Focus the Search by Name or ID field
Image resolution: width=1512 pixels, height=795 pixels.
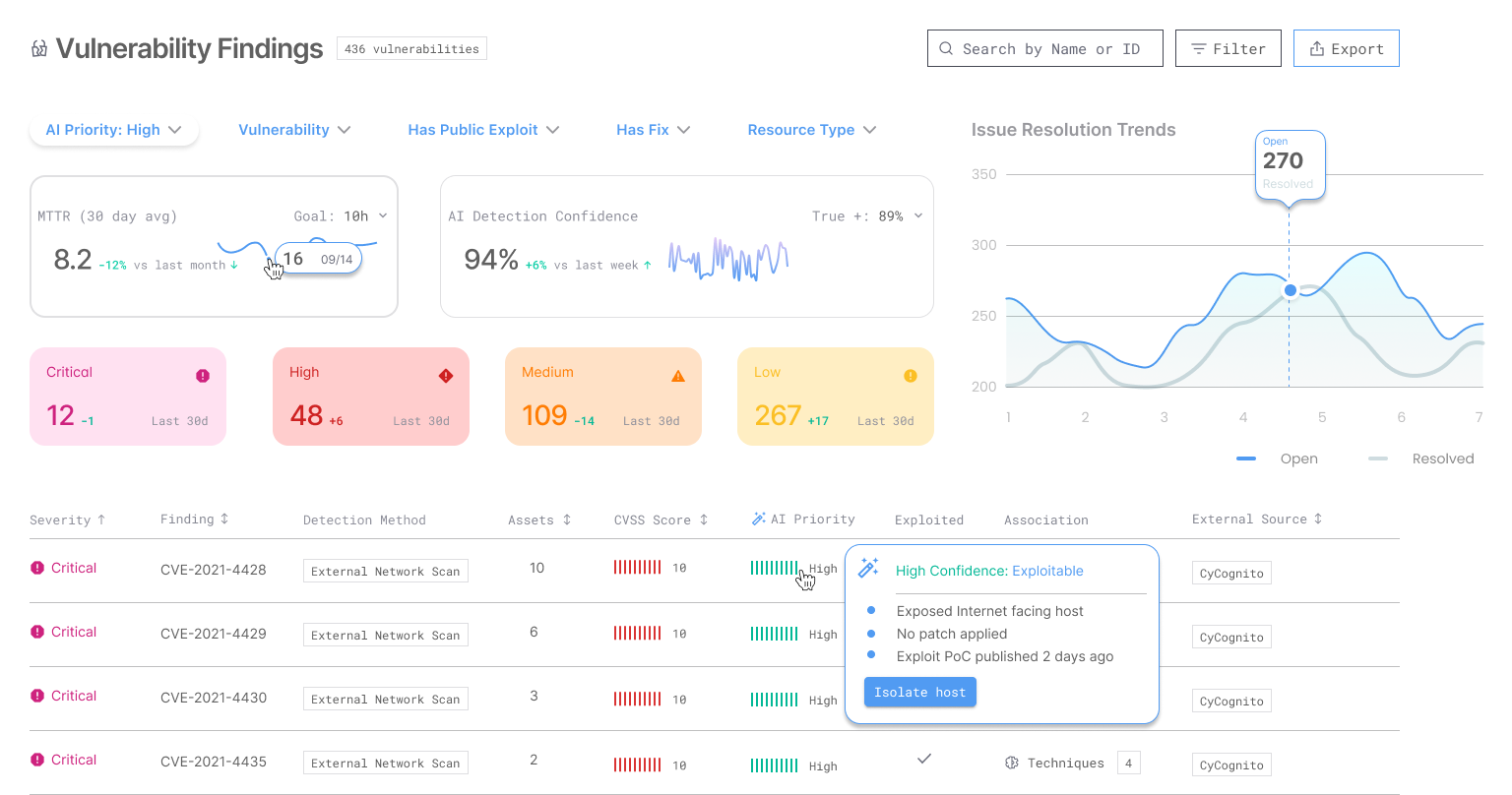click(1045, 48)
